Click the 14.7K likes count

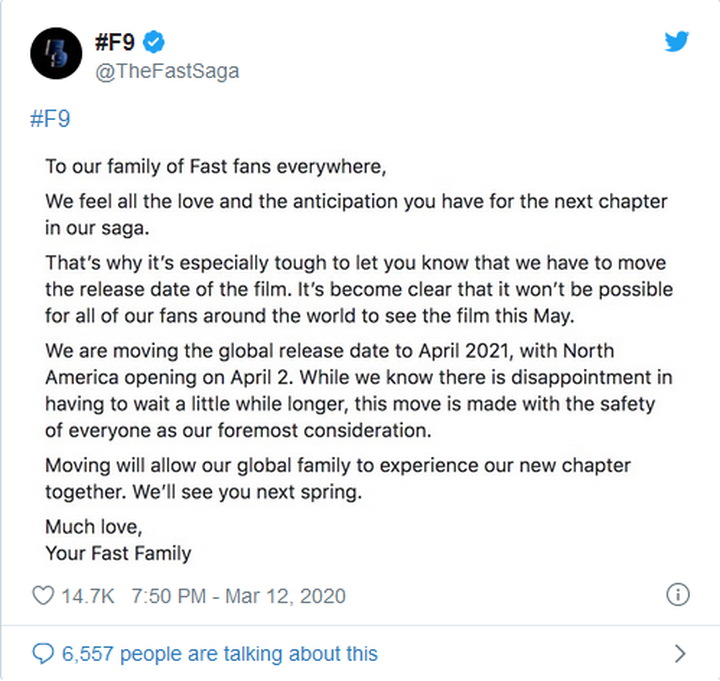pos(89,596)
